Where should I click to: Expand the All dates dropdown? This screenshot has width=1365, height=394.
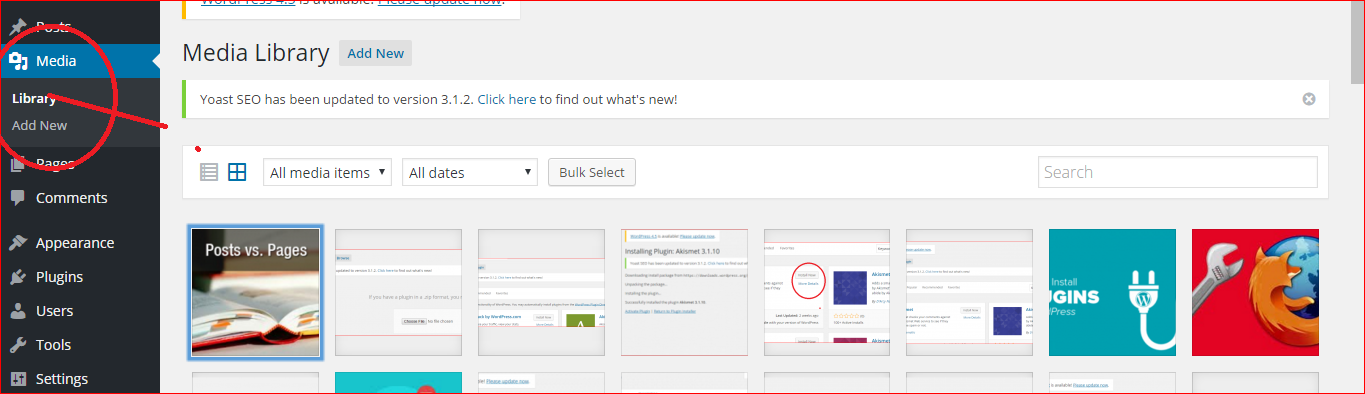coord(470,172)
